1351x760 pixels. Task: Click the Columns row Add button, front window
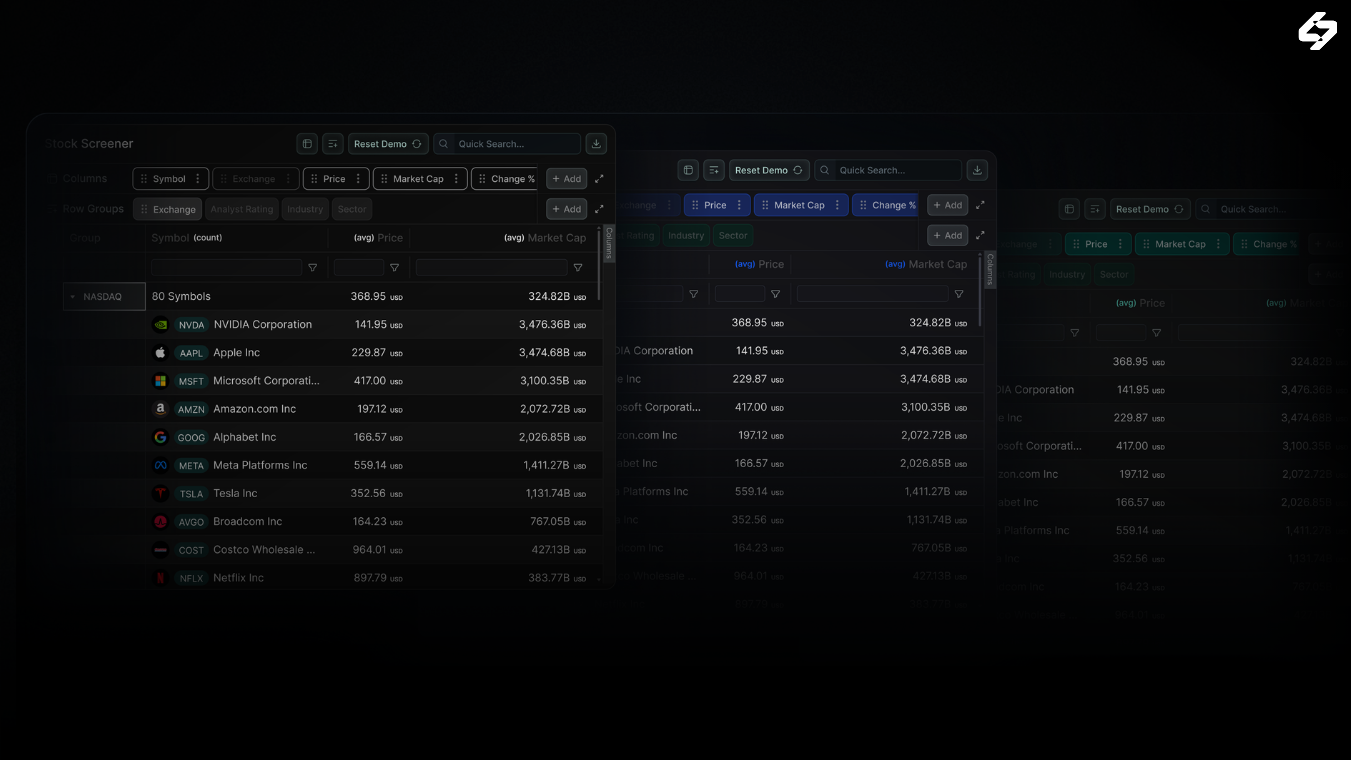[566, 179]
